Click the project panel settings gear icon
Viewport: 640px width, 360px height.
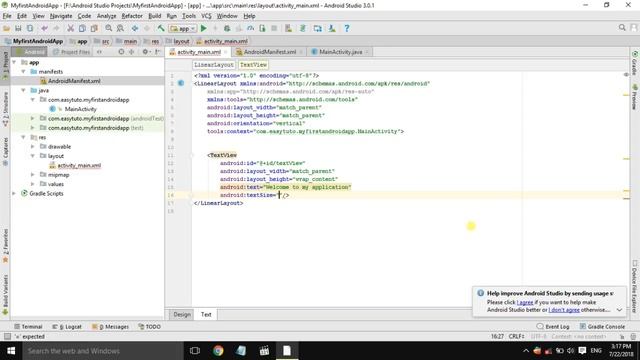145,52
